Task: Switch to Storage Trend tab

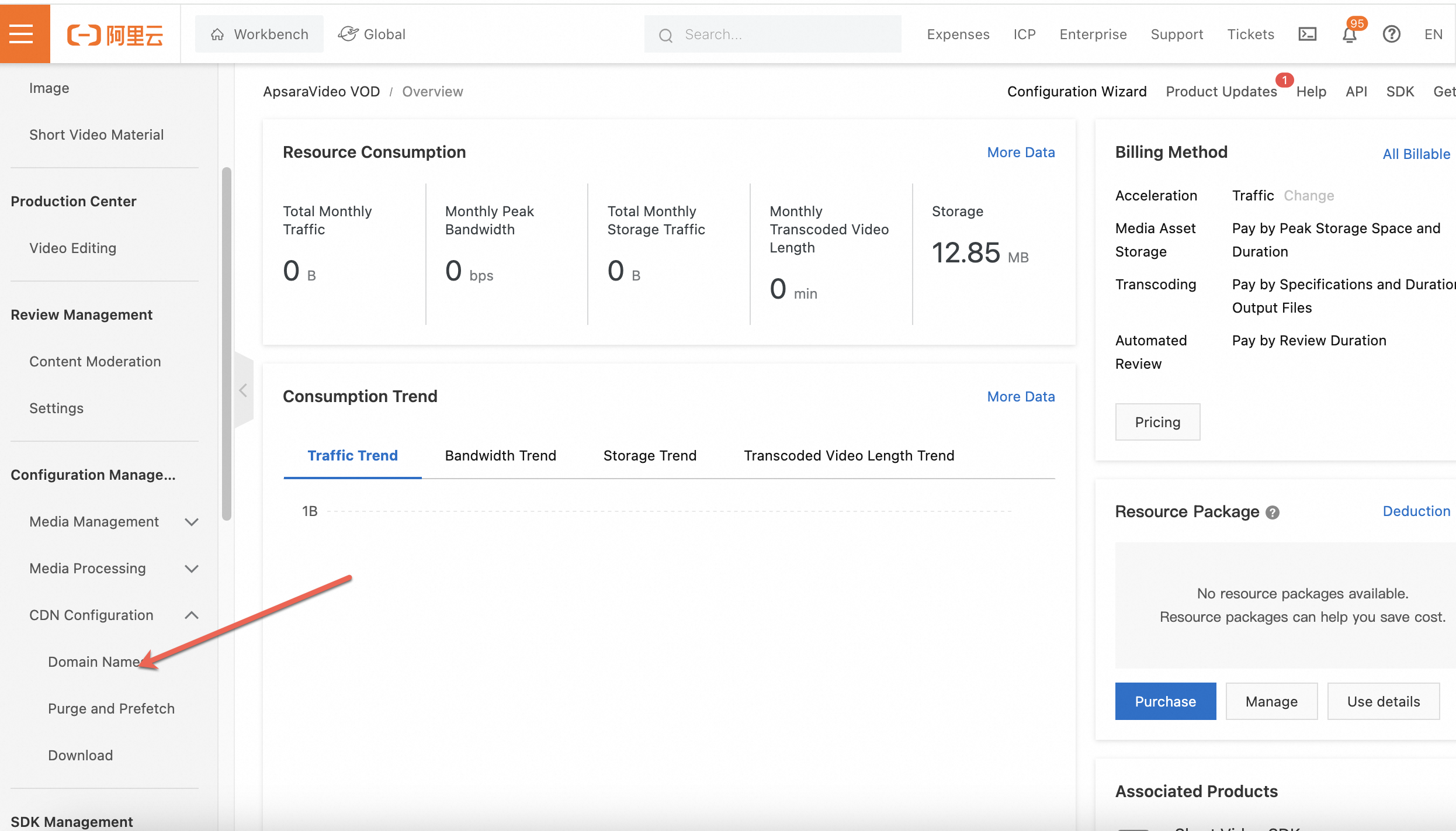Action: (x=650, y=455)
